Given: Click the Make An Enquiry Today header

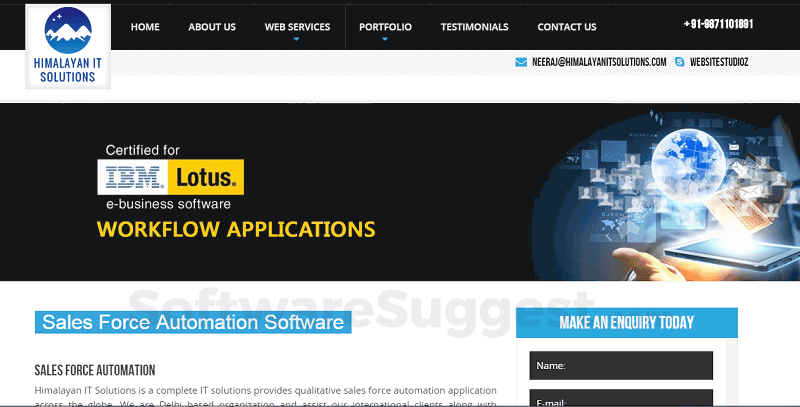Looking at the screenshot, I should tap(627, 322).
